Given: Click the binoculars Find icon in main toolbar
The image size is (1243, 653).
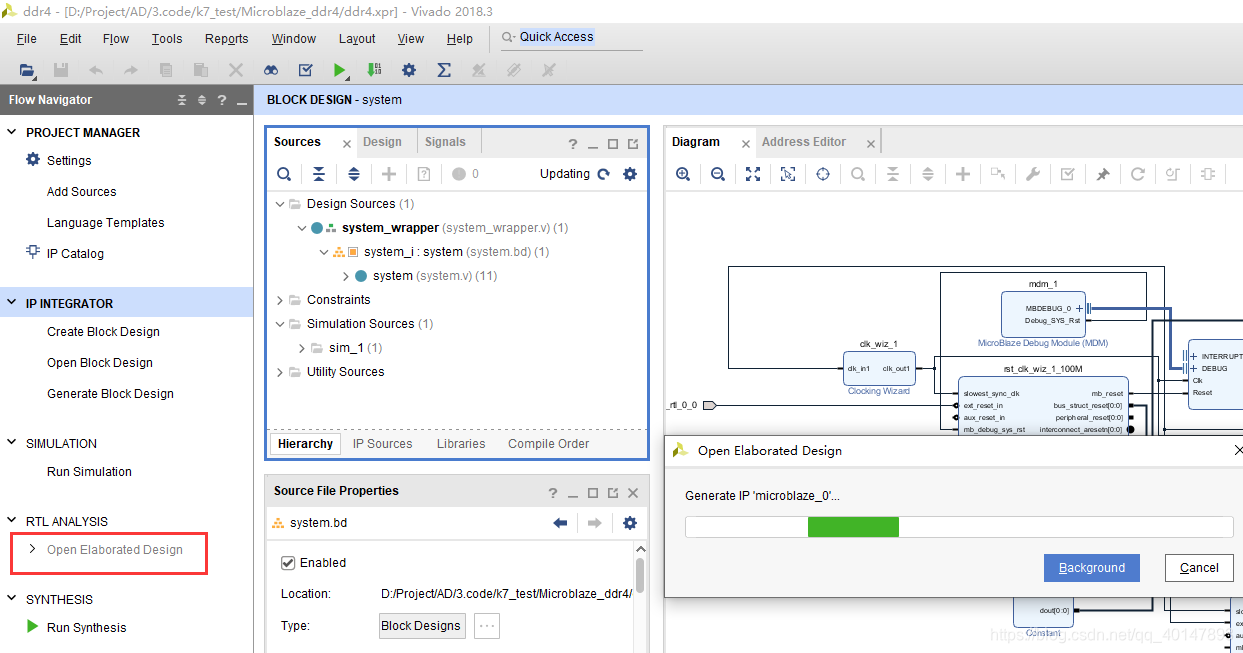Looking at the screenshot, I should [x=271, y=70].
